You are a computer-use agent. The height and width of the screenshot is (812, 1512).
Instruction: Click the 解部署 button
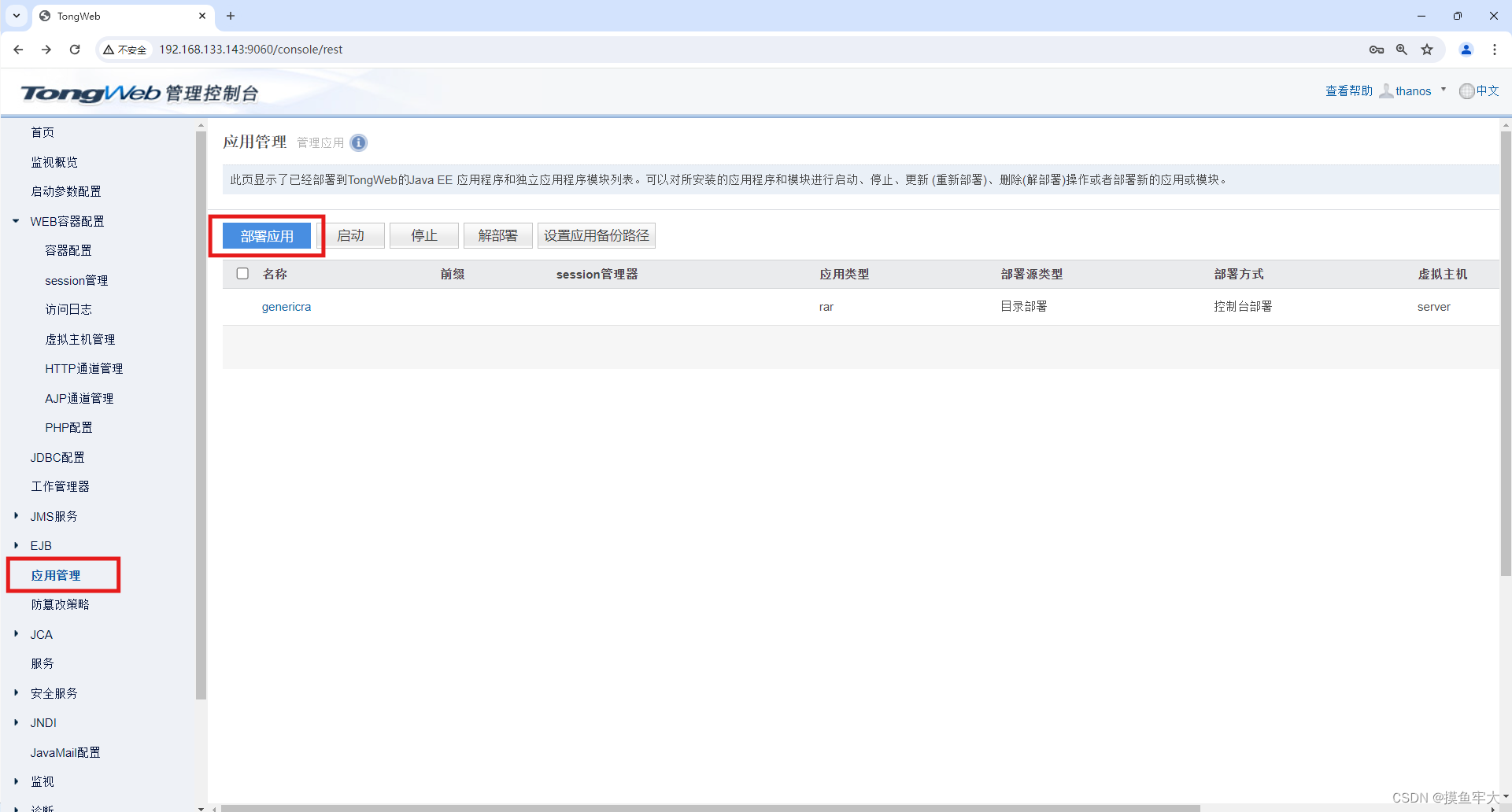498,235
